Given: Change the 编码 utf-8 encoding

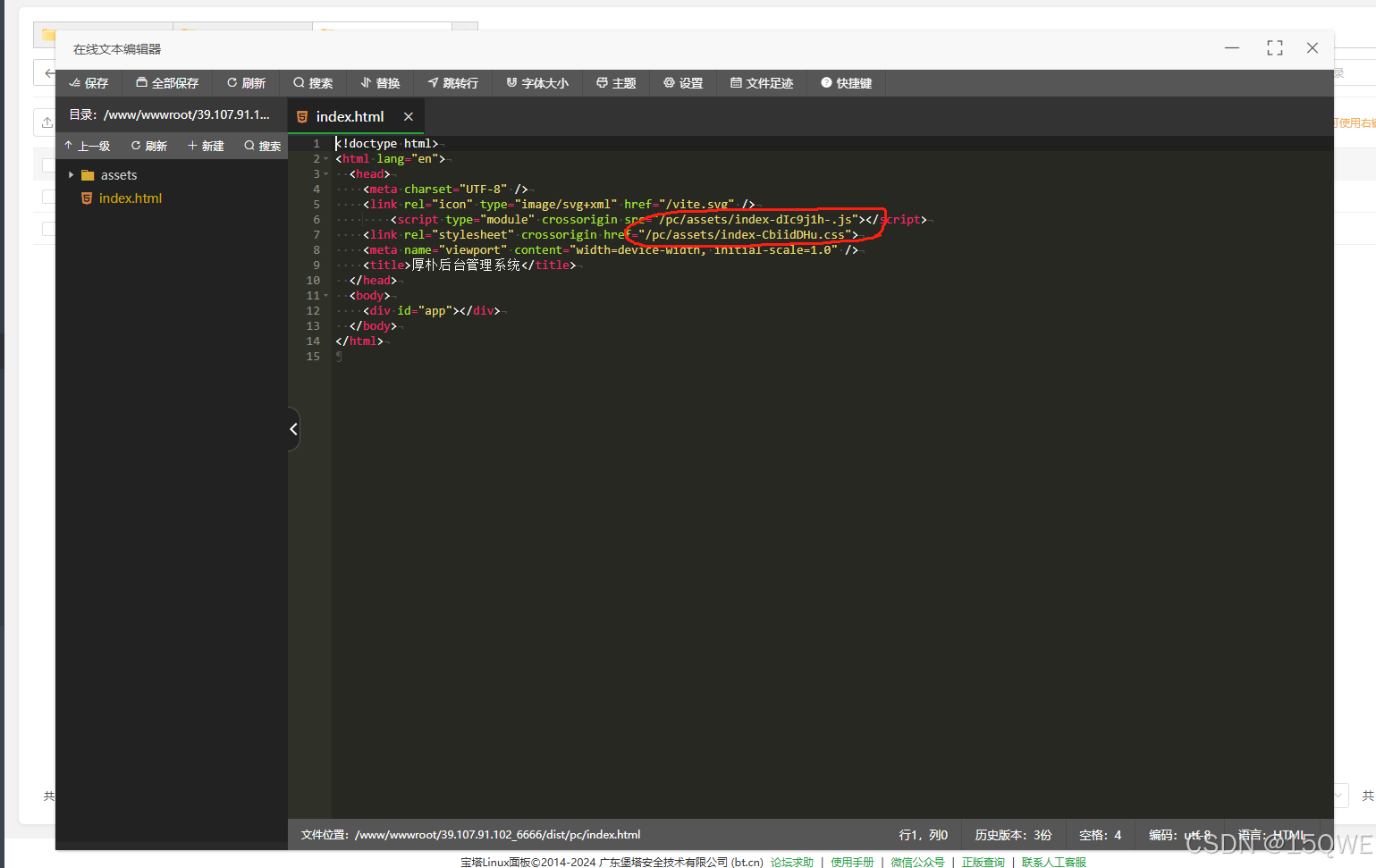Looking at the screenshot, I should pyautogui.click(x=1179, y=835).
